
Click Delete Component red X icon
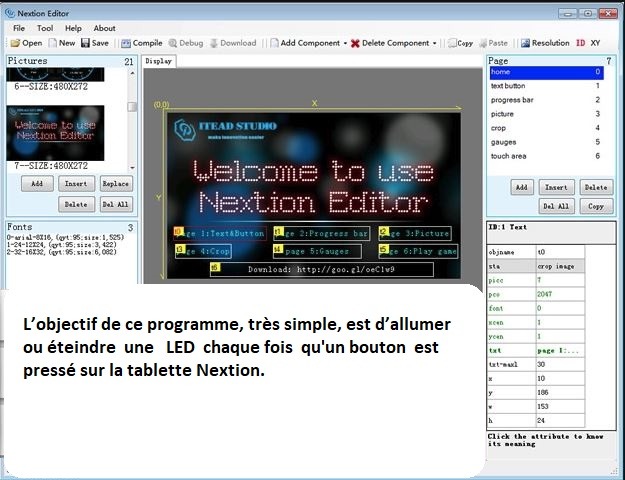pyautogui.click(x=355, y=43)
